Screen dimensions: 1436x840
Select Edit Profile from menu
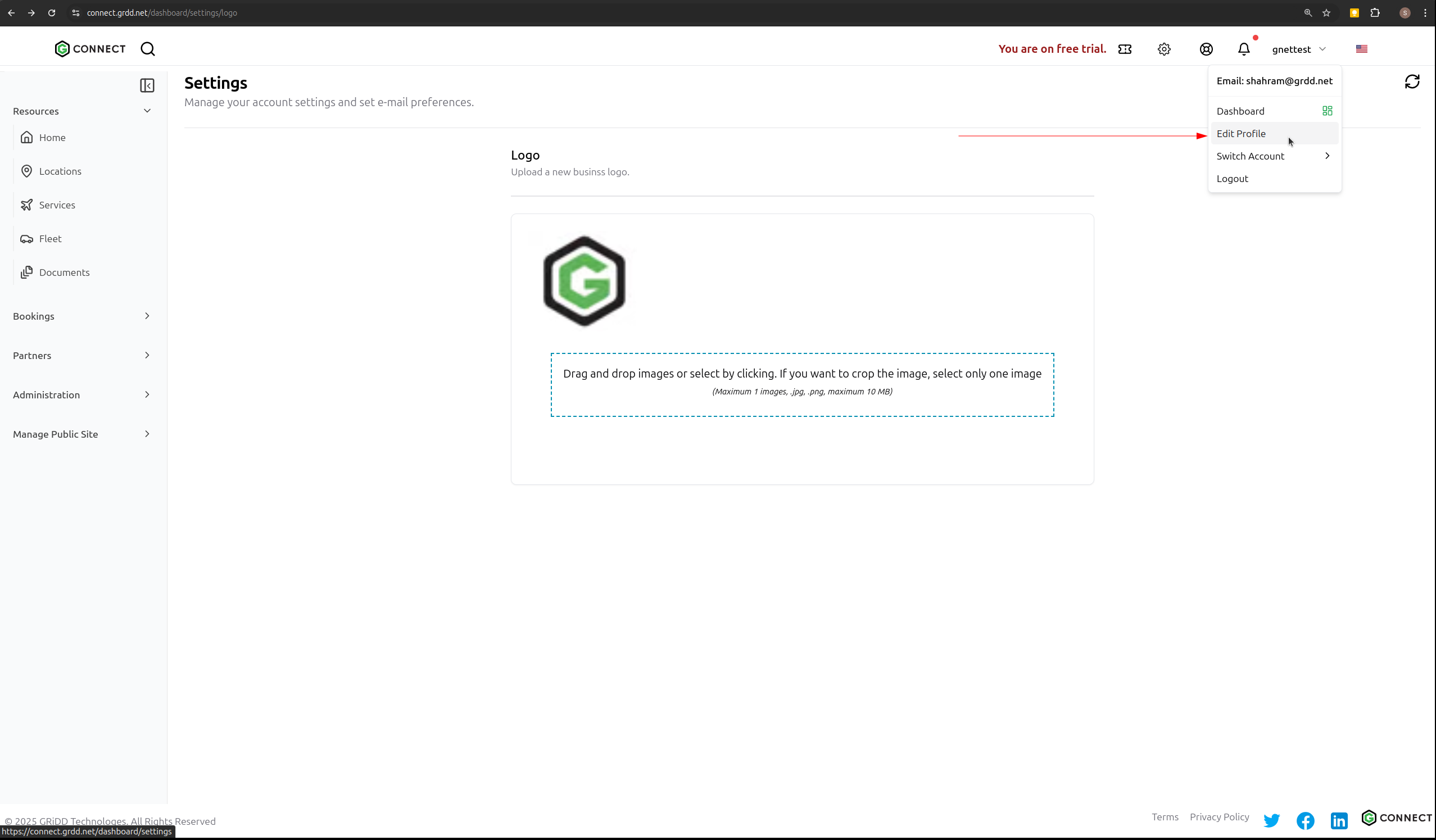pos(1241,134)
